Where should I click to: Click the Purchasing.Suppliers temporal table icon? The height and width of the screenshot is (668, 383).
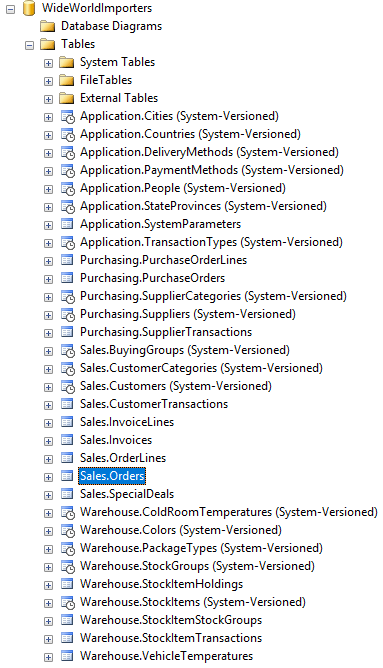click(x=68, y=315)
